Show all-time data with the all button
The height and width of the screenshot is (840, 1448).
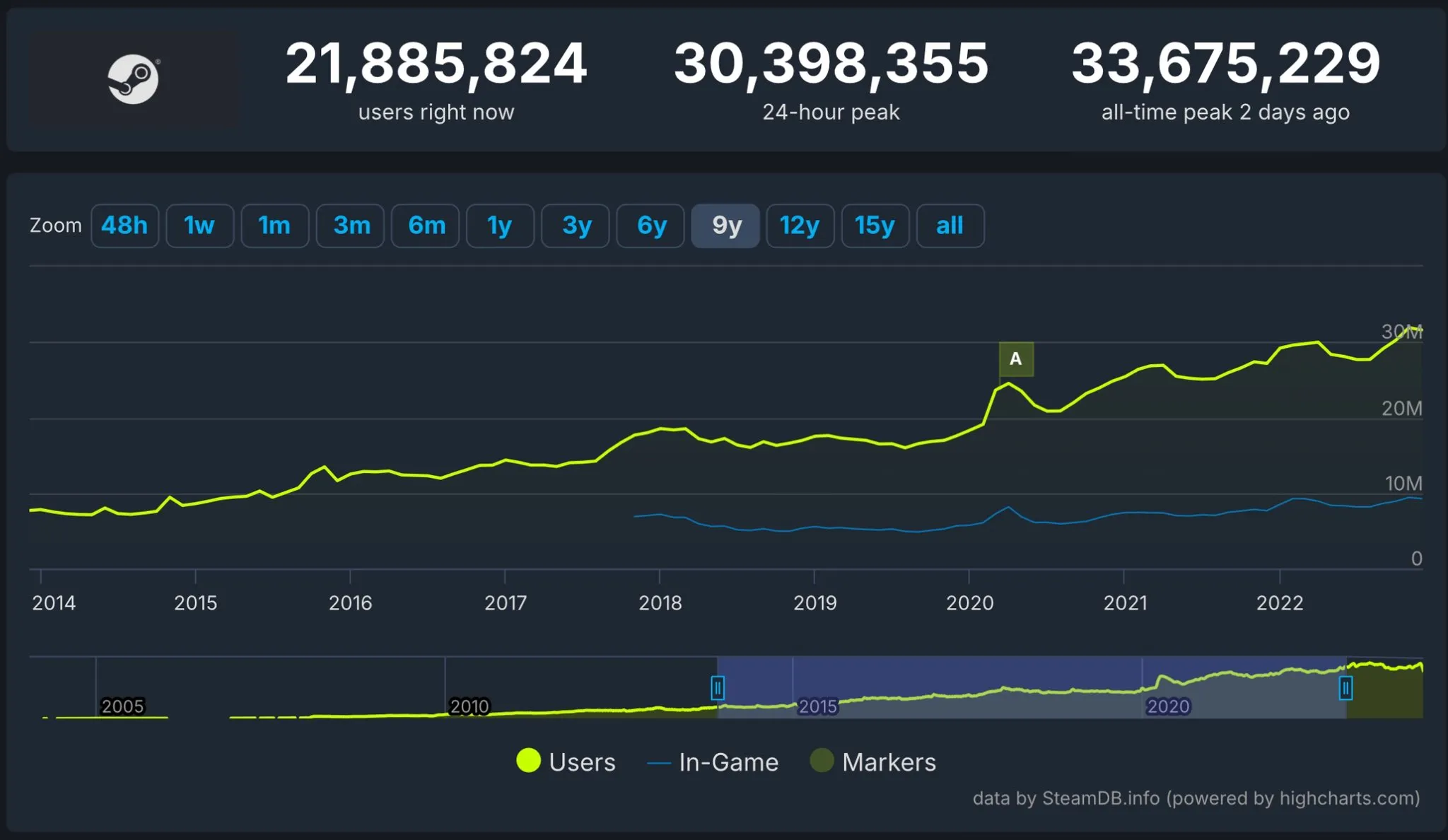tap(950, 226)
